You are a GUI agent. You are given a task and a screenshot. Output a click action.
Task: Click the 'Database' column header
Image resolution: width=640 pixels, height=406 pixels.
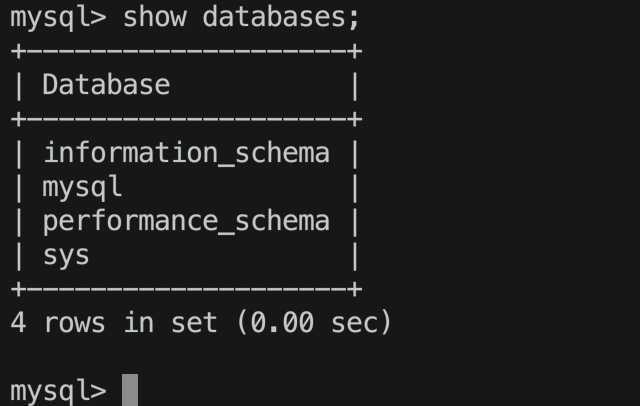[106, 85]
